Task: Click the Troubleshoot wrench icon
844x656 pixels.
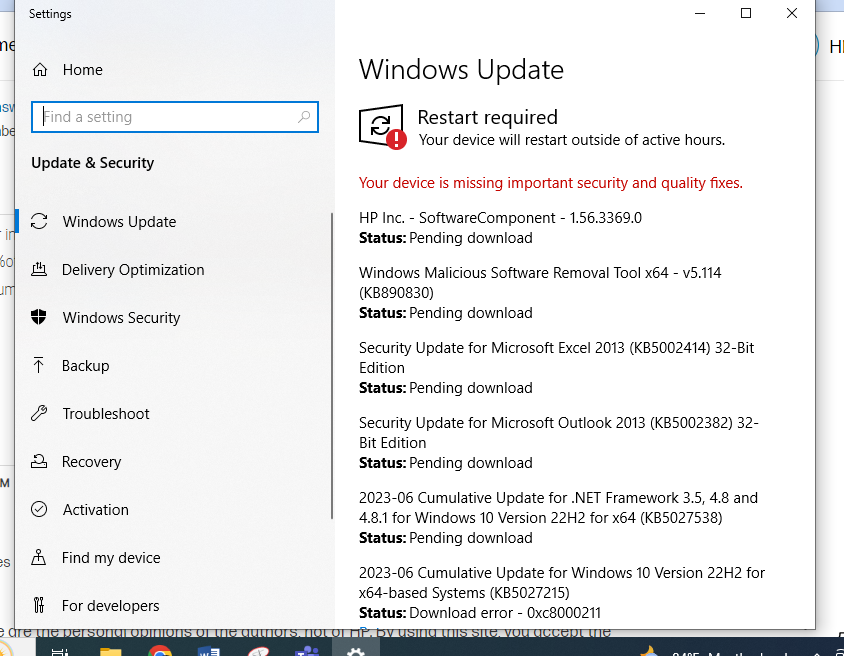Action: 38,413
